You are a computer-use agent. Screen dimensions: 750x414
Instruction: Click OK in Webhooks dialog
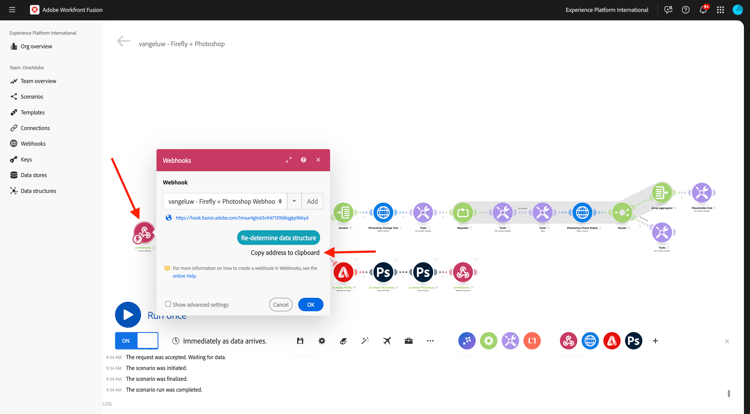coord(310,305)
